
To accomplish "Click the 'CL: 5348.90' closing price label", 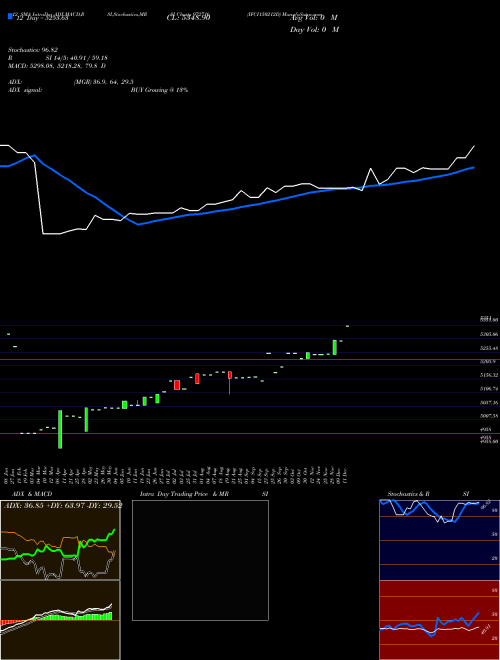I will click(189, 18).
